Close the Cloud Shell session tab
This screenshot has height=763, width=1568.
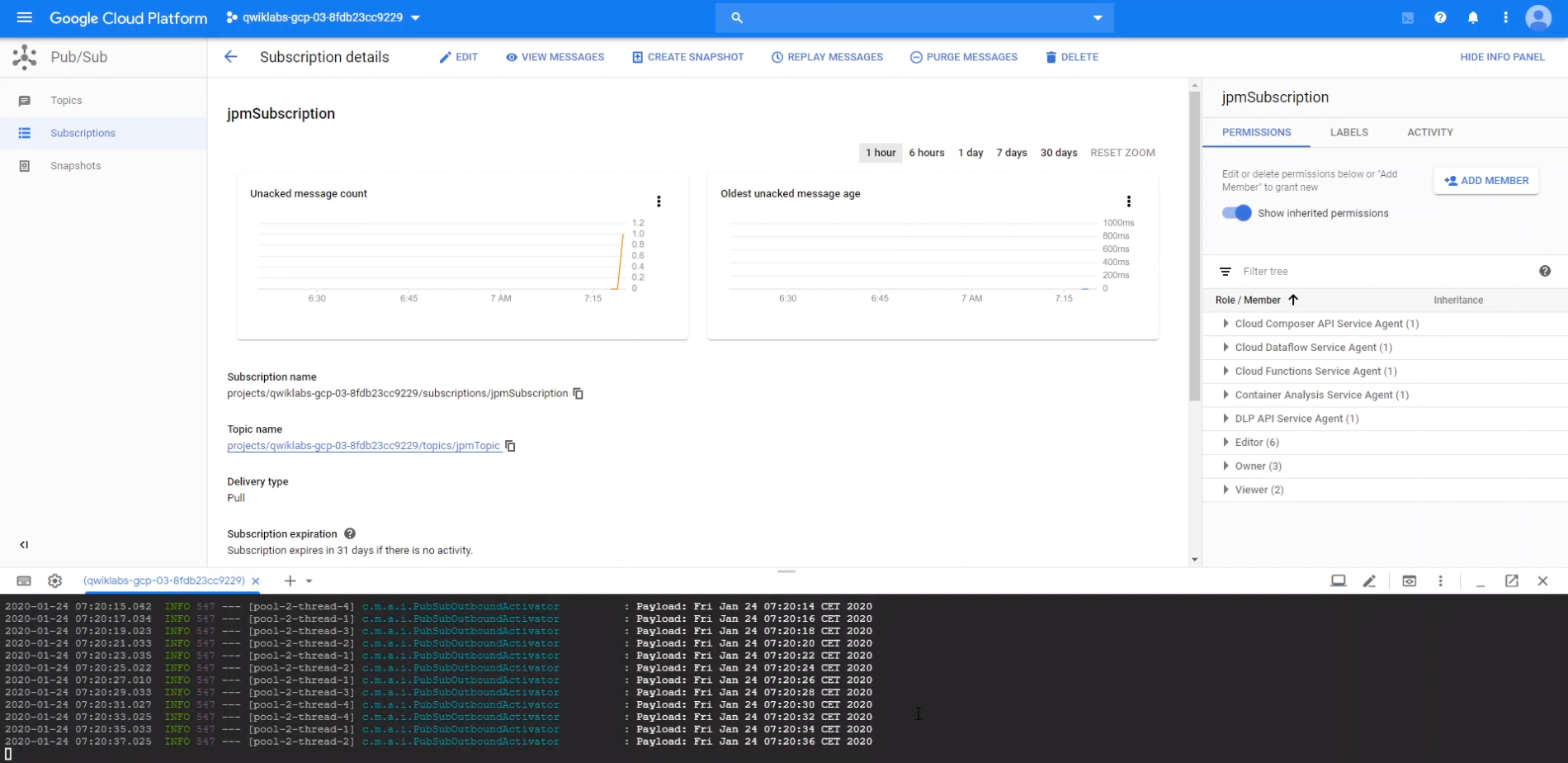256,581
